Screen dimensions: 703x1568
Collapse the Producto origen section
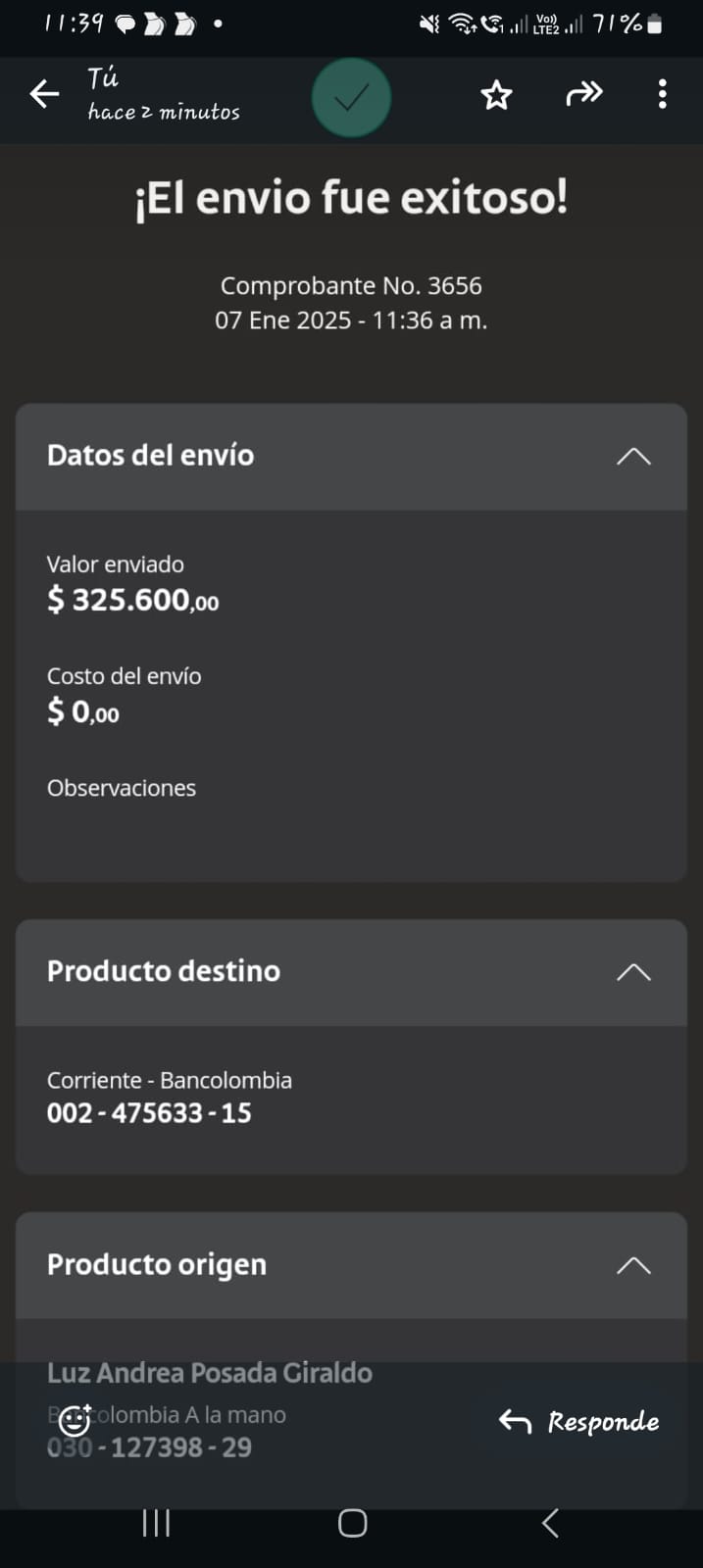633,1265
